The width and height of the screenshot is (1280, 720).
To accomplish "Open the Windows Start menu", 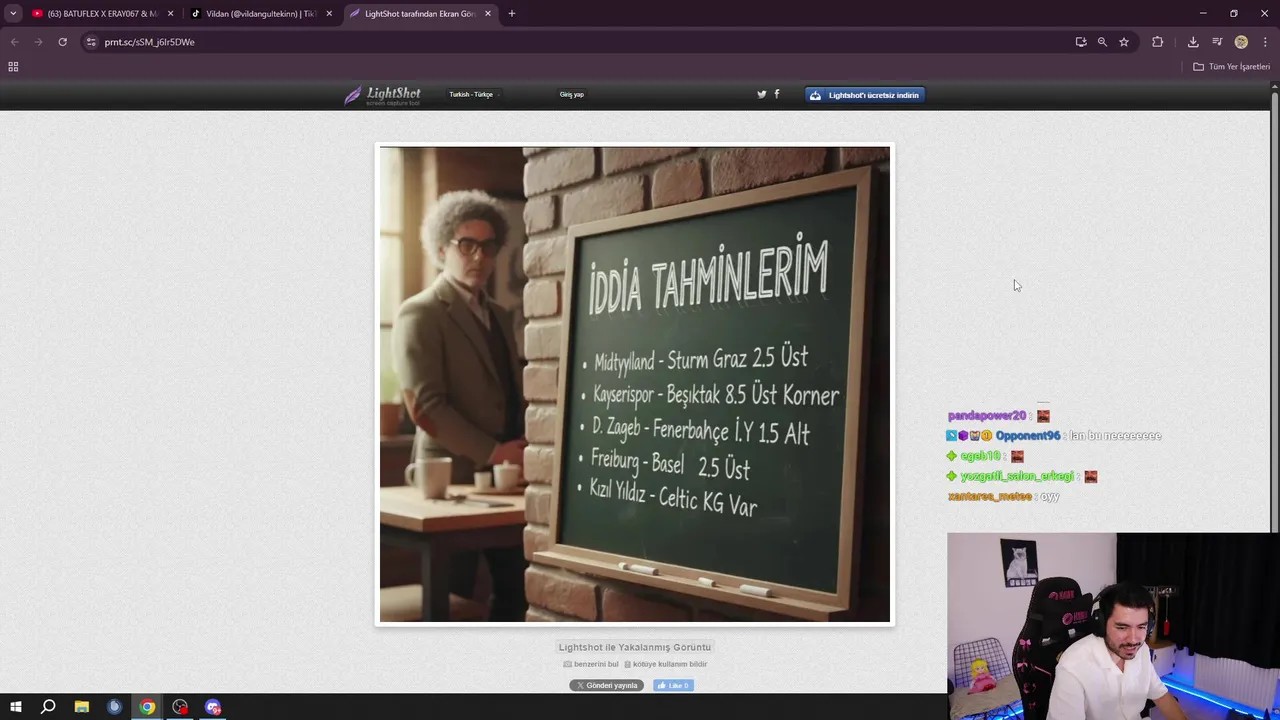I will pyautogui.click(x=15, y=707).
